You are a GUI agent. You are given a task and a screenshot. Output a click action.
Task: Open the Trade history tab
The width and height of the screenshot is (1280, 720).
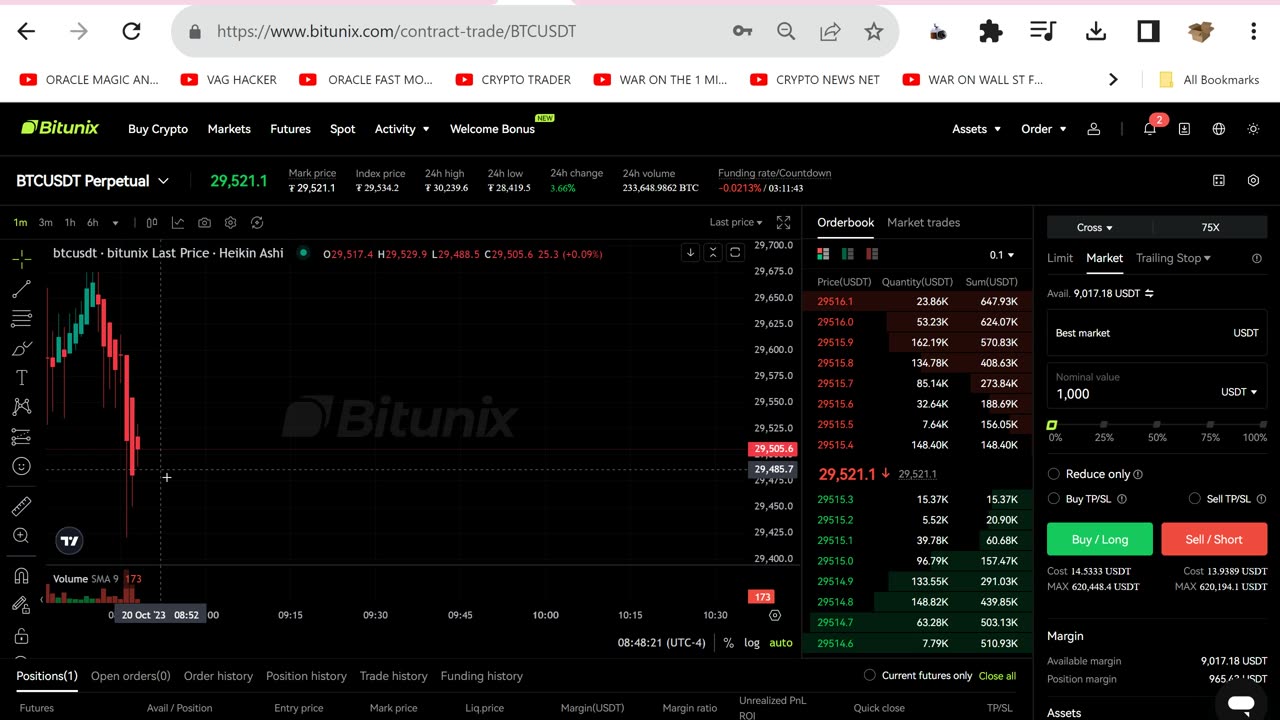coord(393,676)
